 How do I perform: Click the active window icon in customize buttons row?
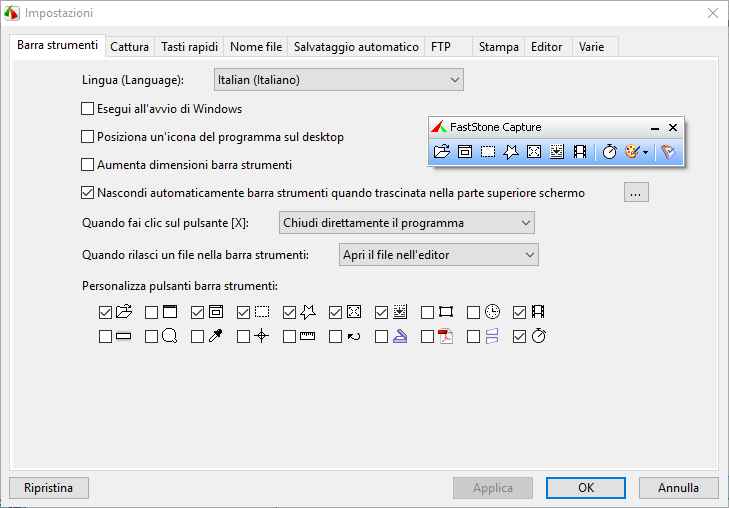[170, 311]
